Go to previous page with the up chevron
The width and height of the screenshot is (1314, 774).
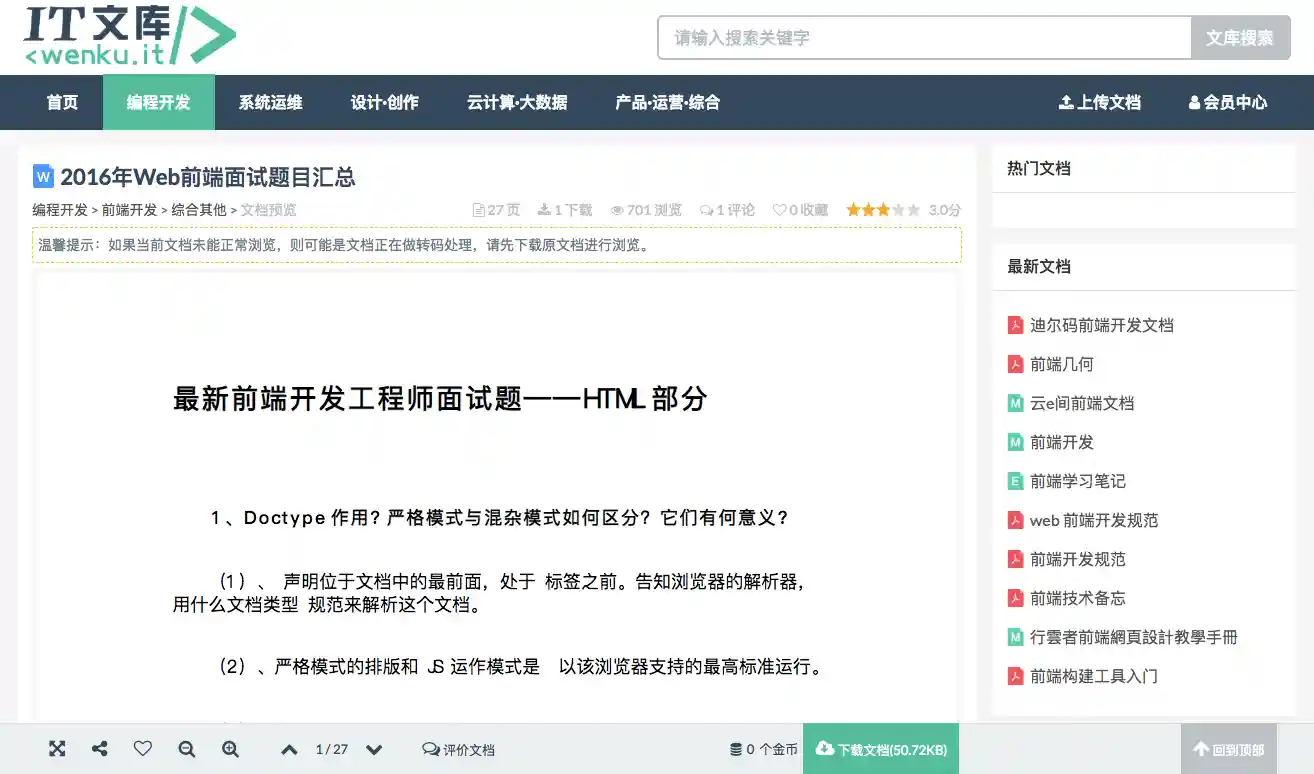(289, 748)
